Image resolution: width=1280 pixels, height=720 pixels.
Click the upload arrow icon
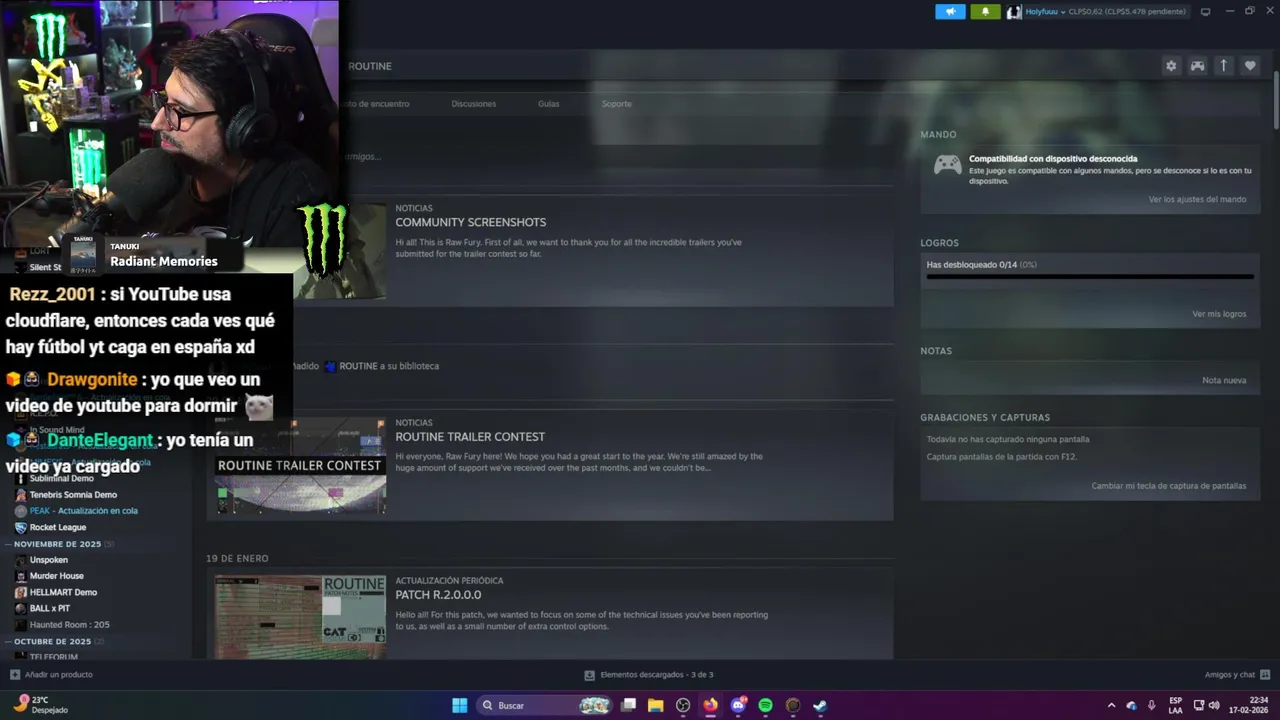tap(1223, 66)
